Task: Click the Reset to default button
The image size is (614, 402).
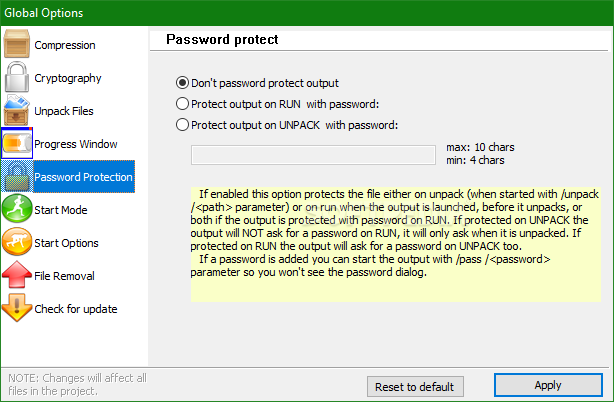Action: (415, 387)
